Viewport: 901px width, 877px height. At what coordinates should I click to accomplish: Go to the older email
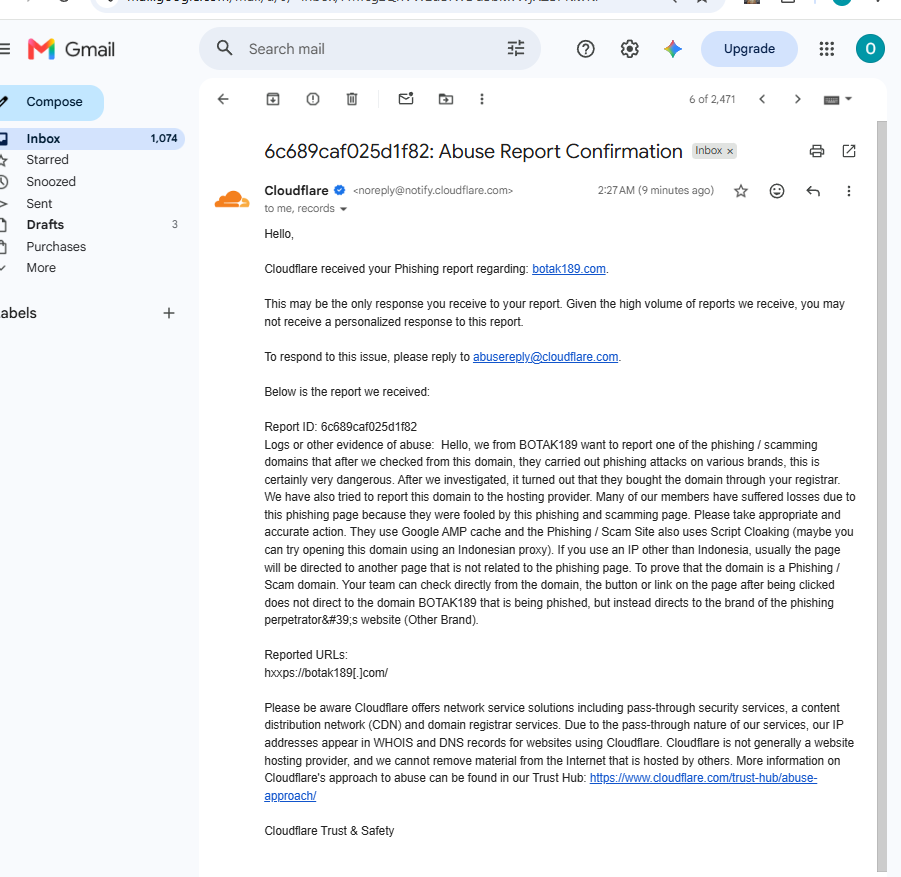click(798, 99)
